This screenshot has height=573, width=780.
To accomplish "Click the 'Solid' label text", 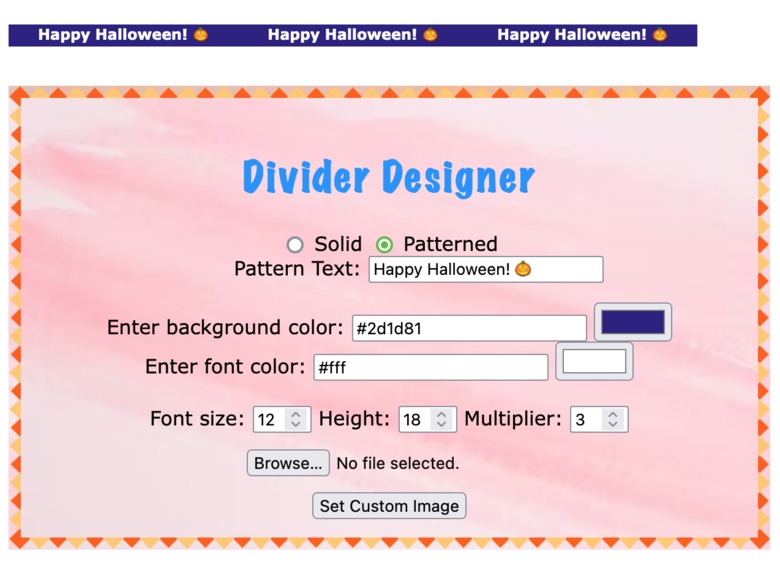I will tap(338, 244).
